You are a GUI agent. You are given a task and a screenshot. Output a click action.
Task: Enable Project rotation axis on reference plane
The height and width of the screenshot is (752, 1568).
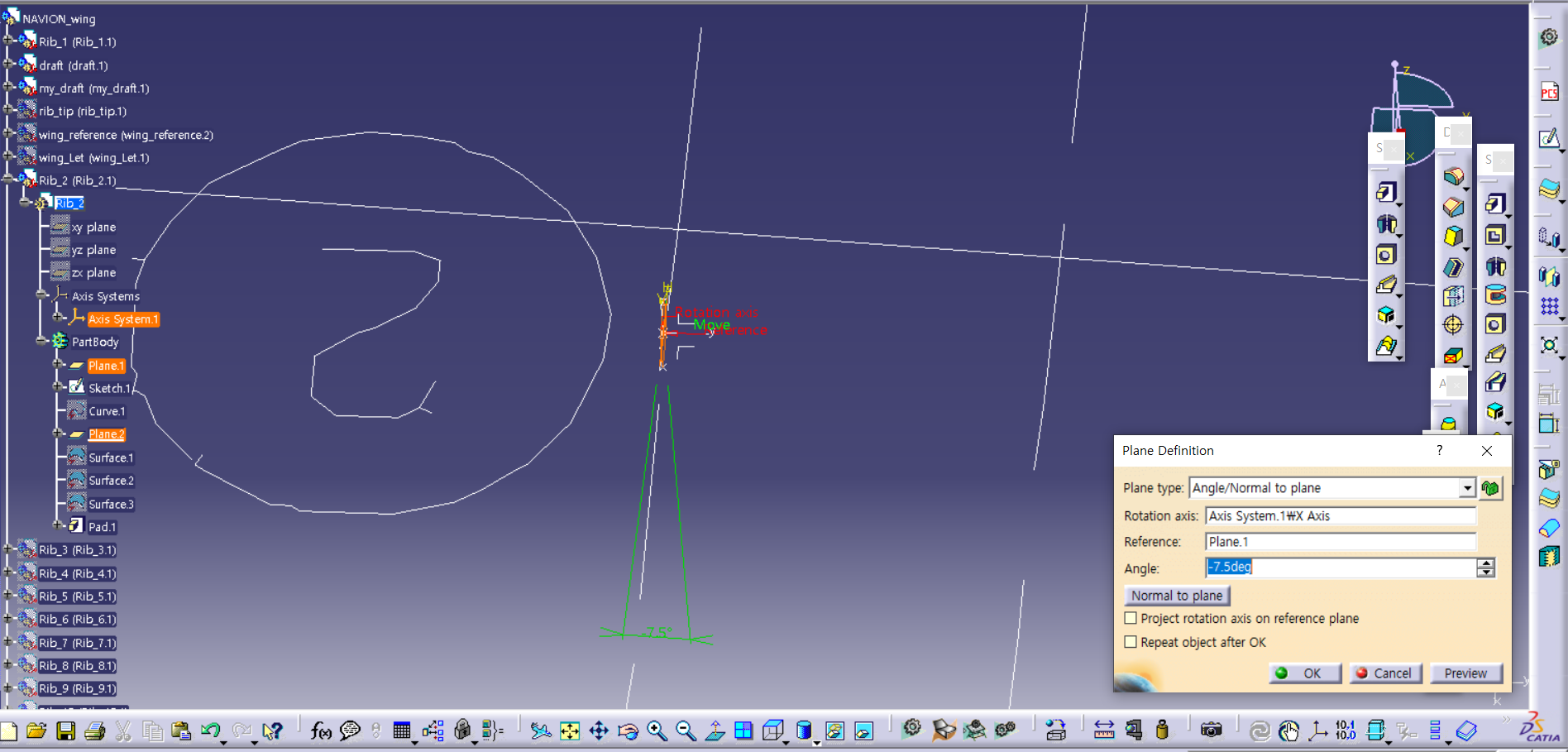click(x=1131, y=618)
